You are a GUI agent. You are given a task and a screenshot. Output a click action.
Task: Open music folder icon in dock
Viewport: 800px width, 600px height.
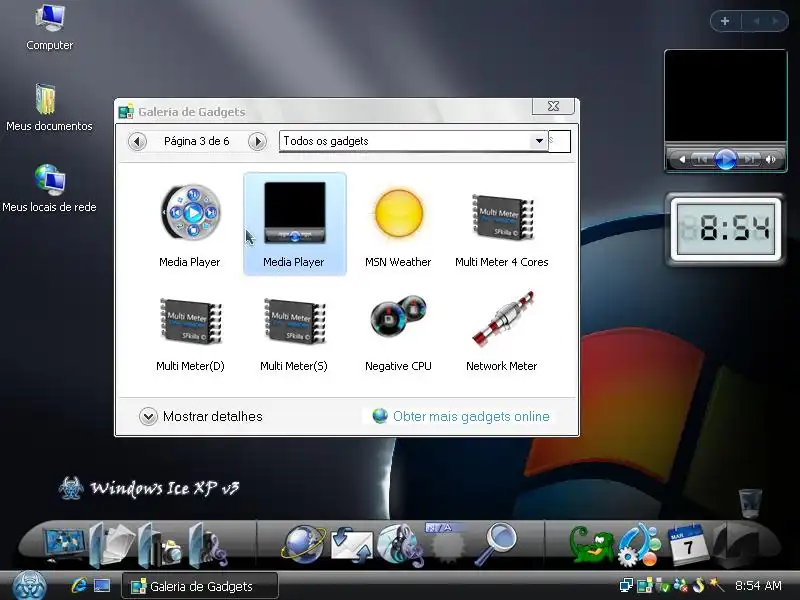click(x=208, y=545)
